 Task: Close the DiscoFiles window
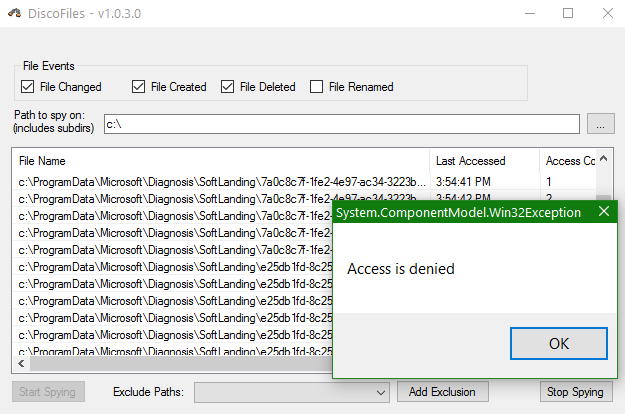point(607,13)
